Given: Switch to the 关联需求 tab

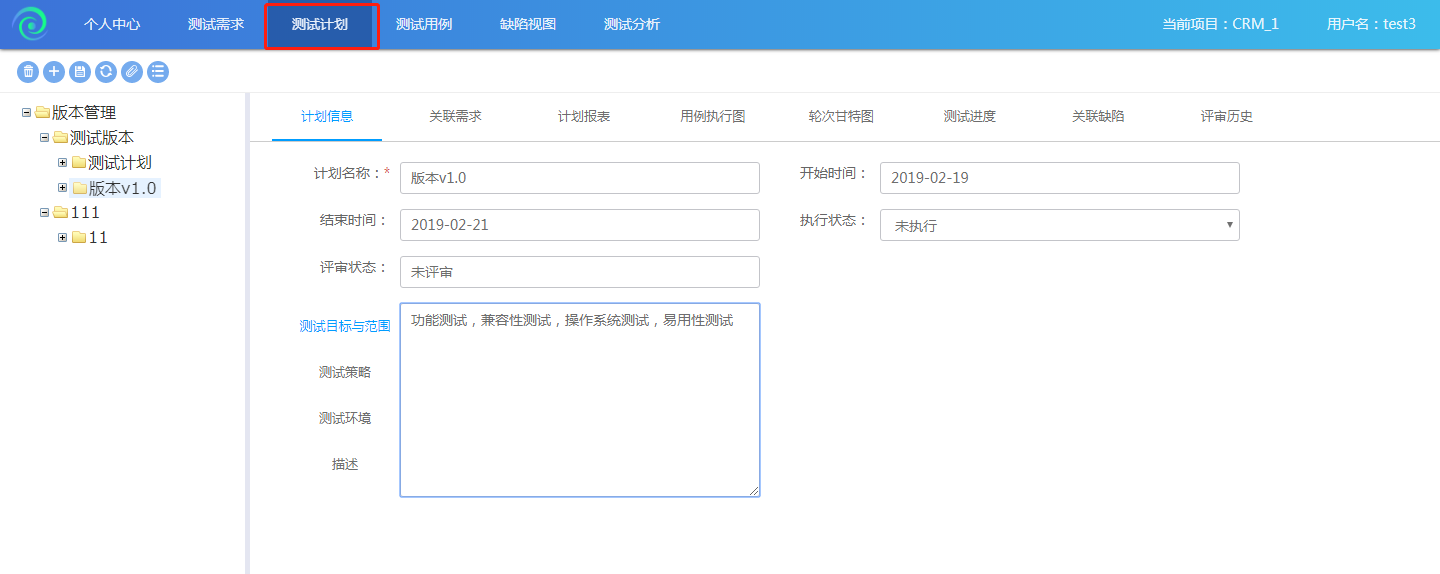Looking at the screenshot, I should (455, 116).
